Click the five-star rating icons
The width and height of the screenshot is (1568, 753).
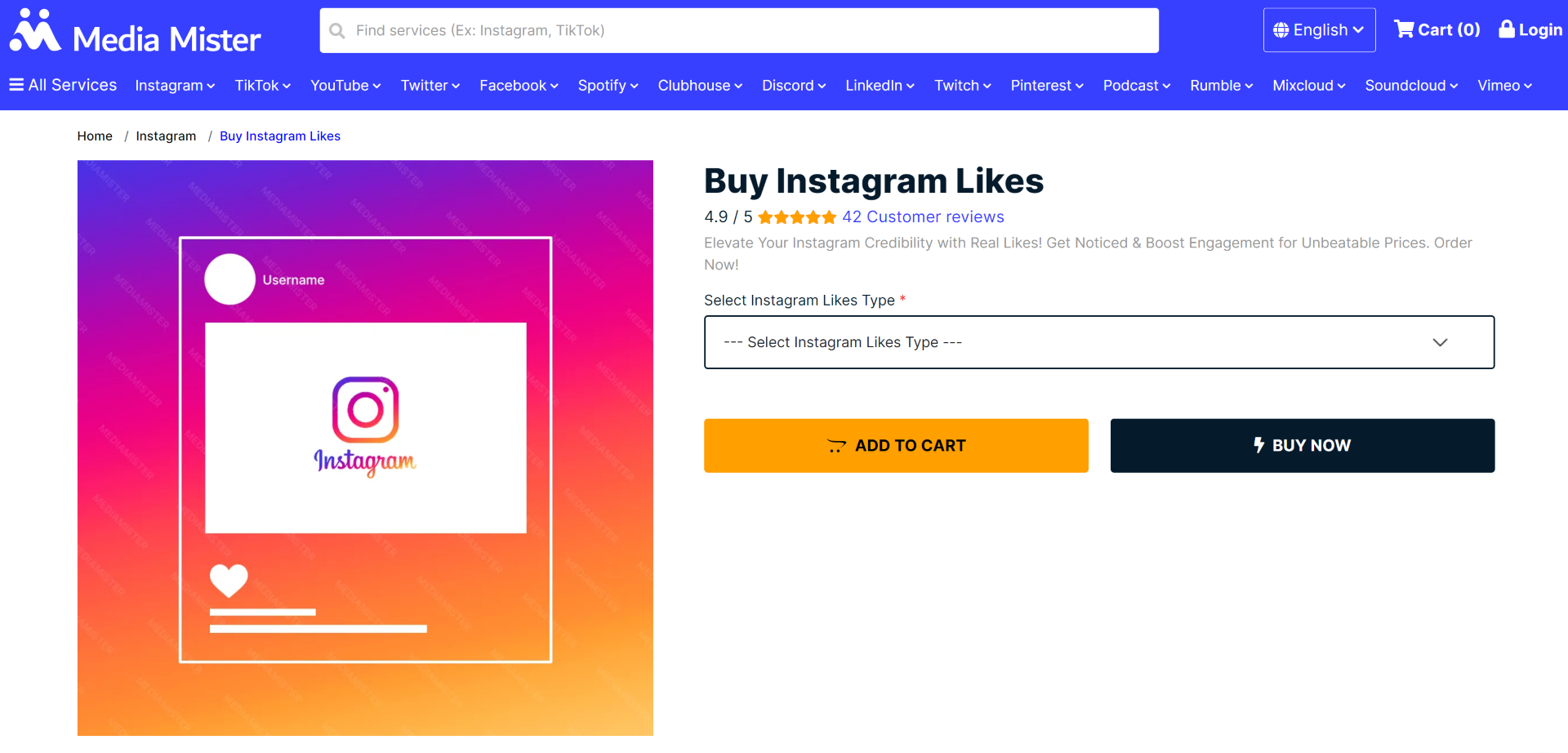(796, 217)
